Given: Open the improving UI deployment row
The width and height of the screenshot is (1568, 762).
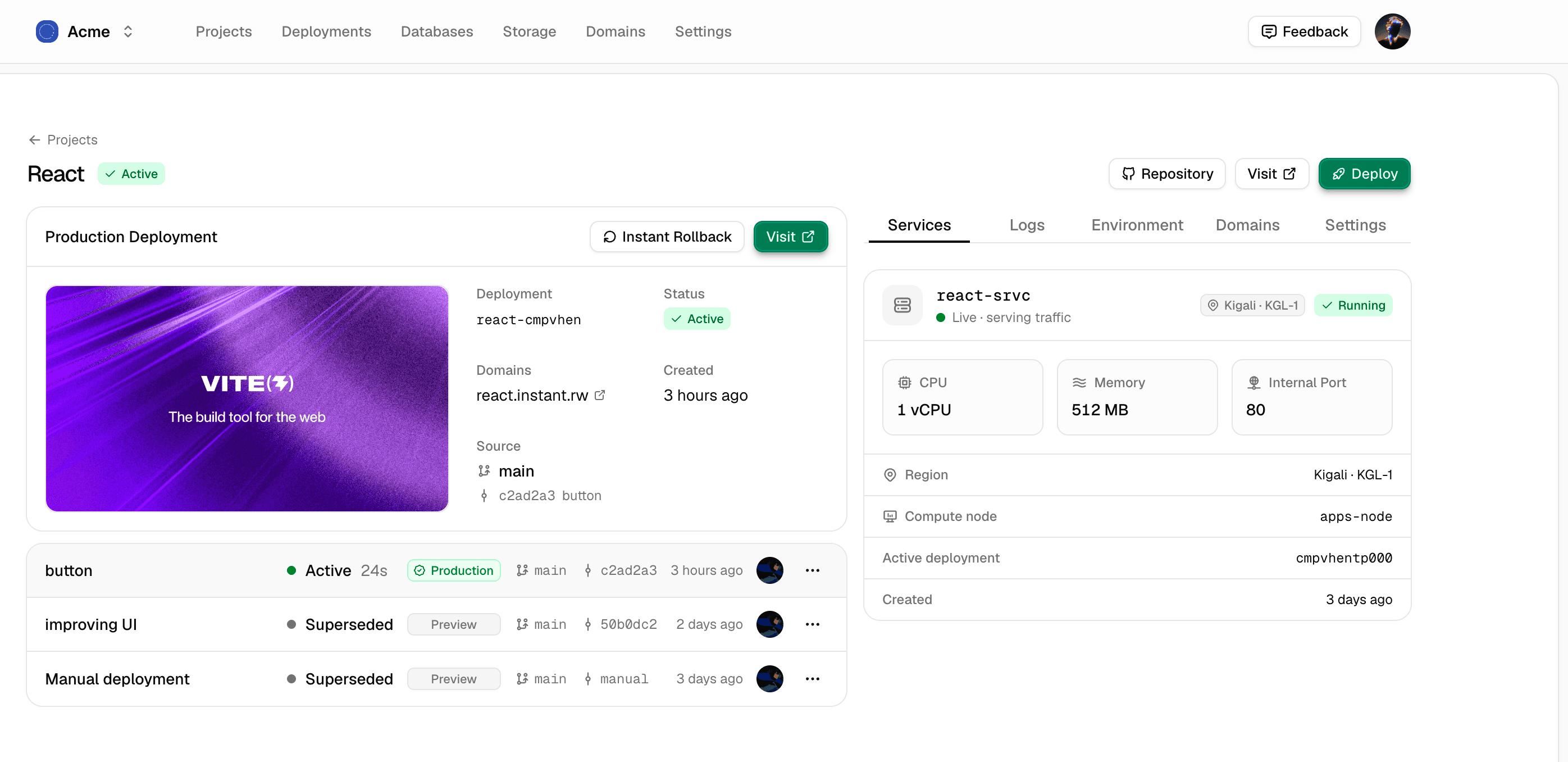Looking at the screenshot, I should point(436,625).
